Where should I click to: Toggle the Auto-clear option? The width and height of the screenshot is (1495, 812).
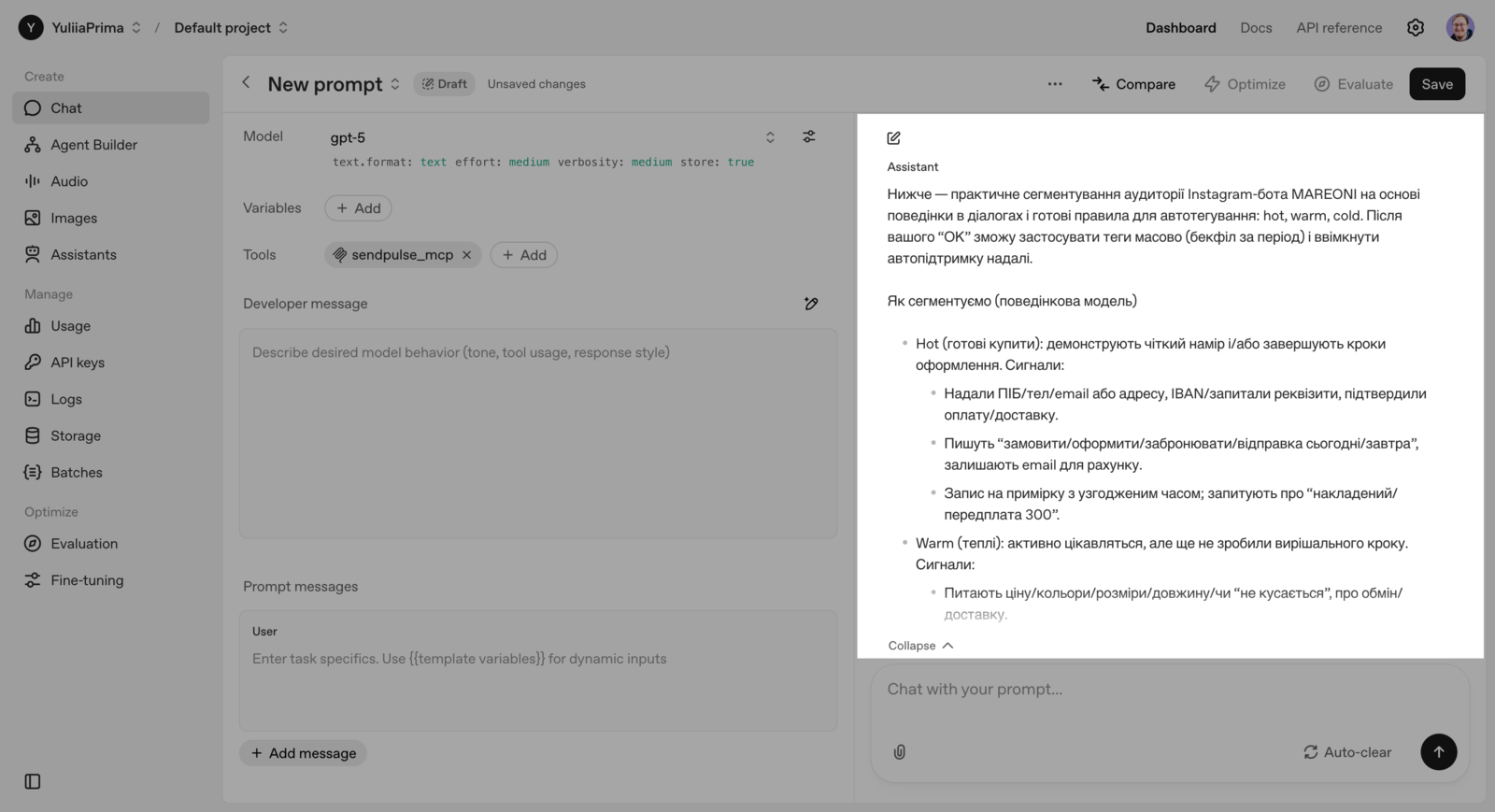click(x=1347, y=752)
